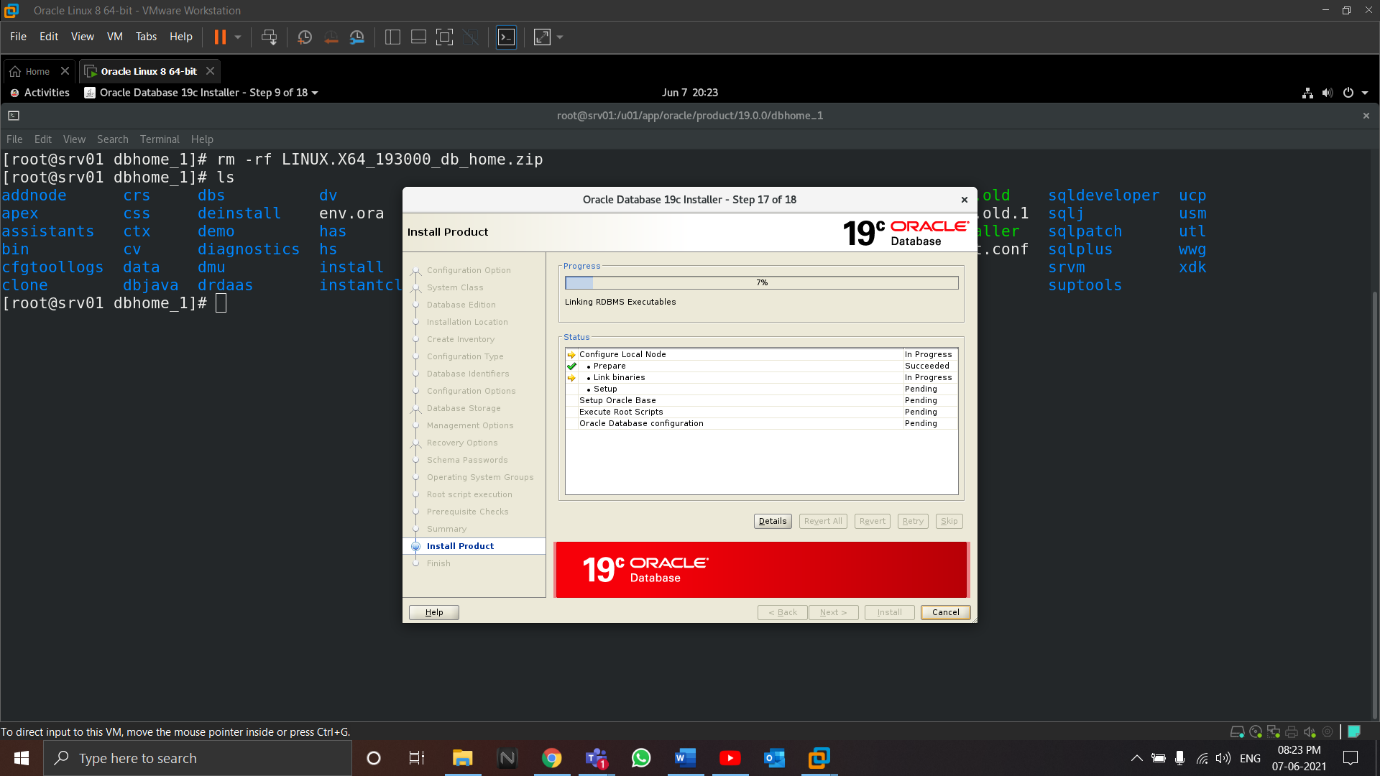Open GNOME volume indicator

click(1327, 93)
